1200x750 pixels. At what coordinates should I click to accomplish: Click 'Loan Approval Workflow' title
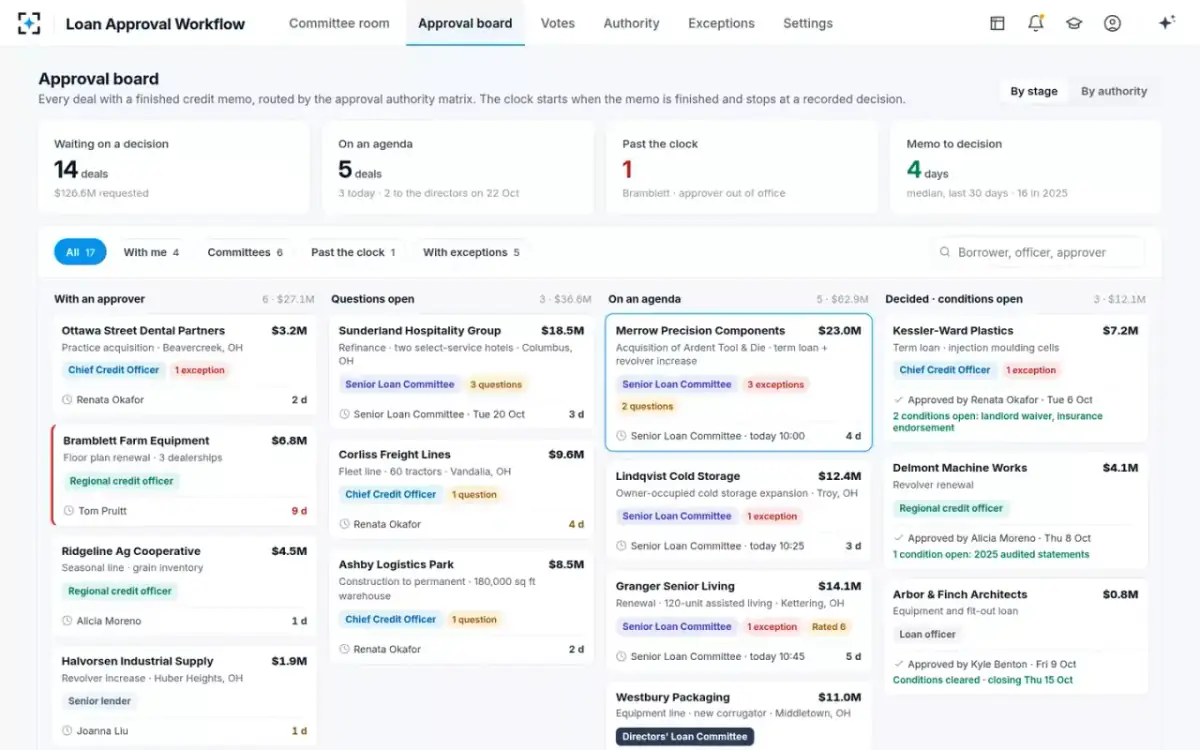(x=155, y=24)
